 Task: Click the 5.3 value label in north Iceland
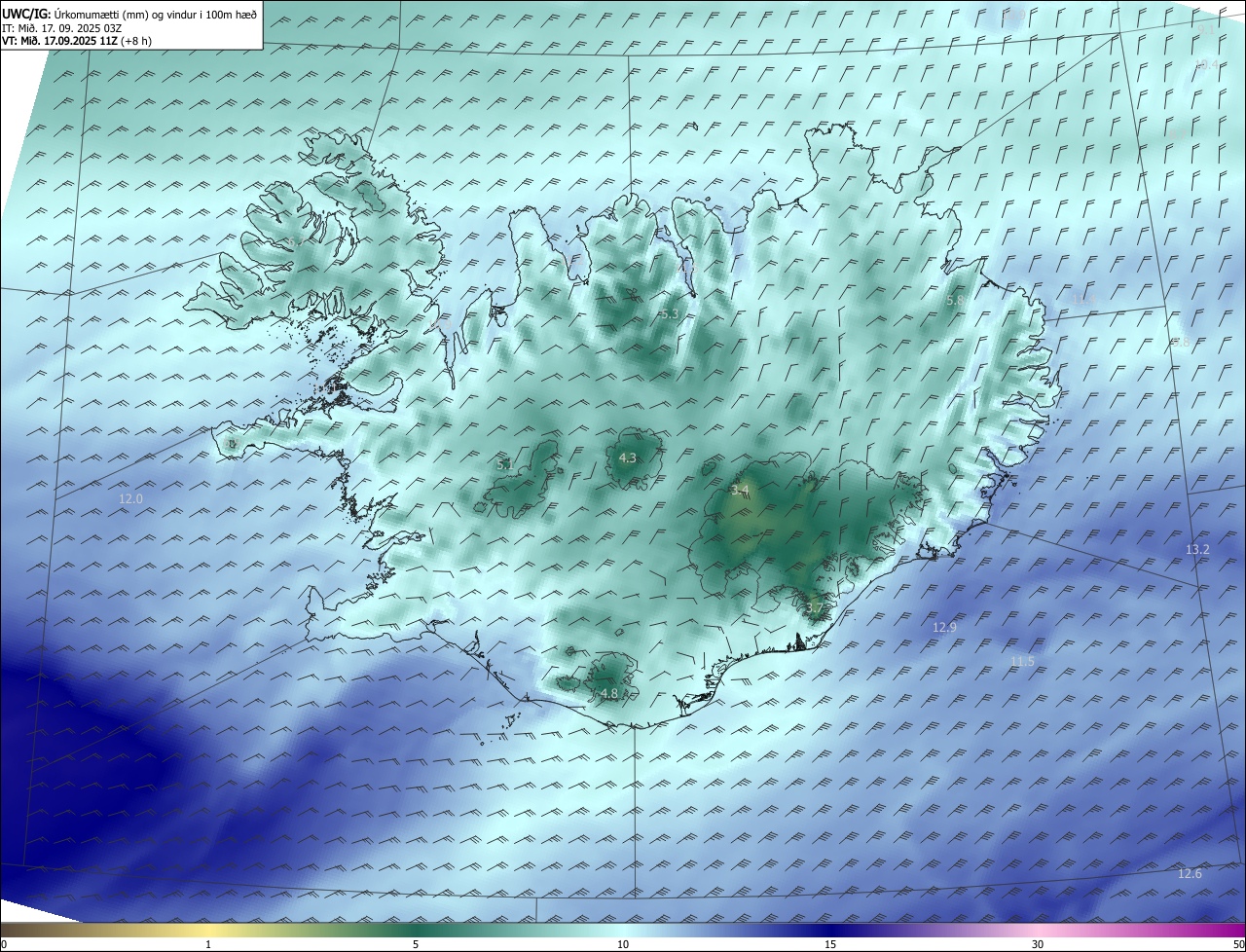click(669, 314)
